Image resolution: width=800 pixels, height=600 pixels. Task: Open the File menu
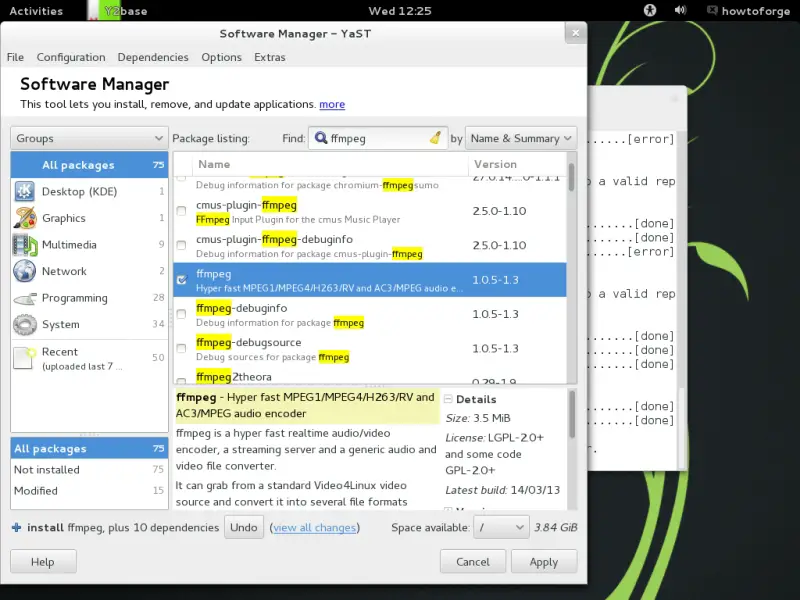coord(15,57)
